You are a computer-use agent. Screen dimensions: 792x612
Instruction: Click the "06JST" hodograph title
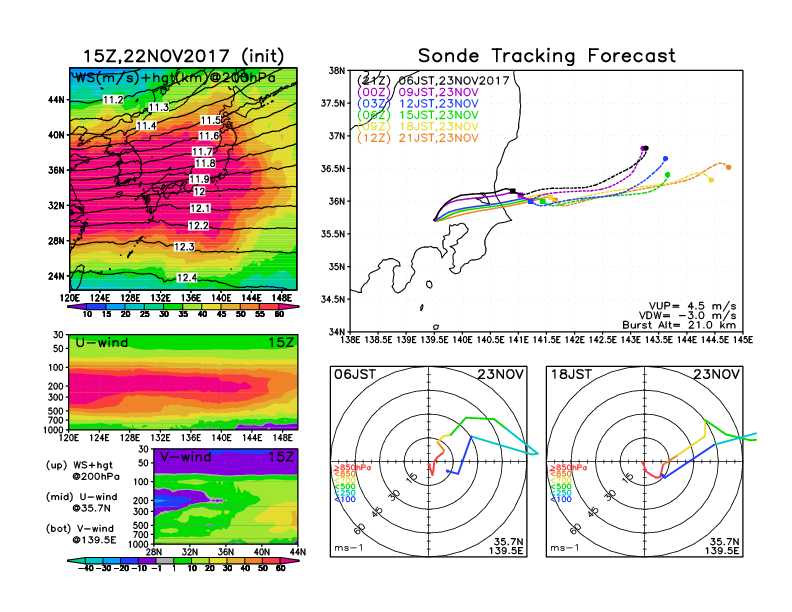pyautogui.click(x=355, y=374)
